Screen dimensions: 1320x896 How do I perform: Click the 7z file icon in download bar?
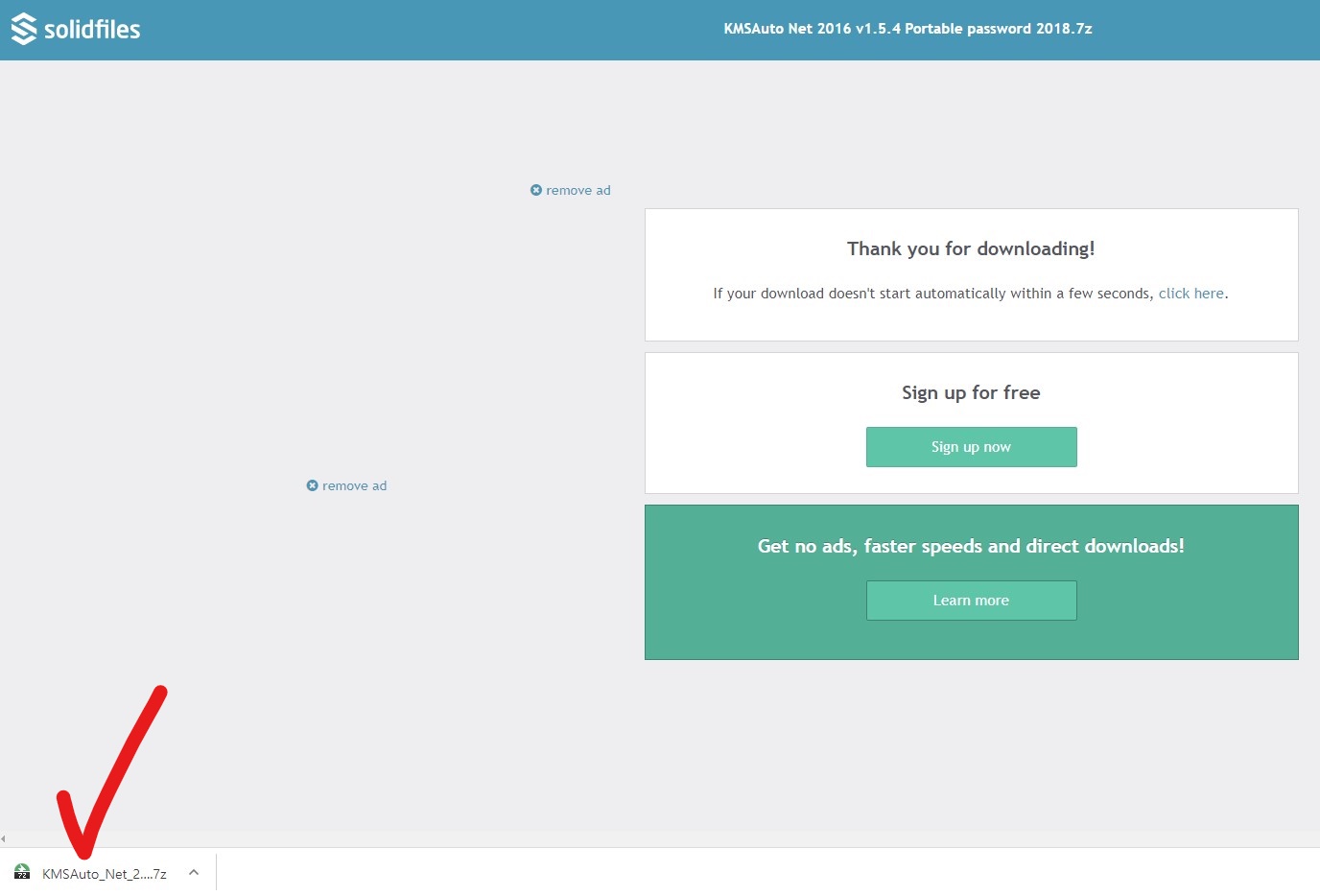[22, 872]
